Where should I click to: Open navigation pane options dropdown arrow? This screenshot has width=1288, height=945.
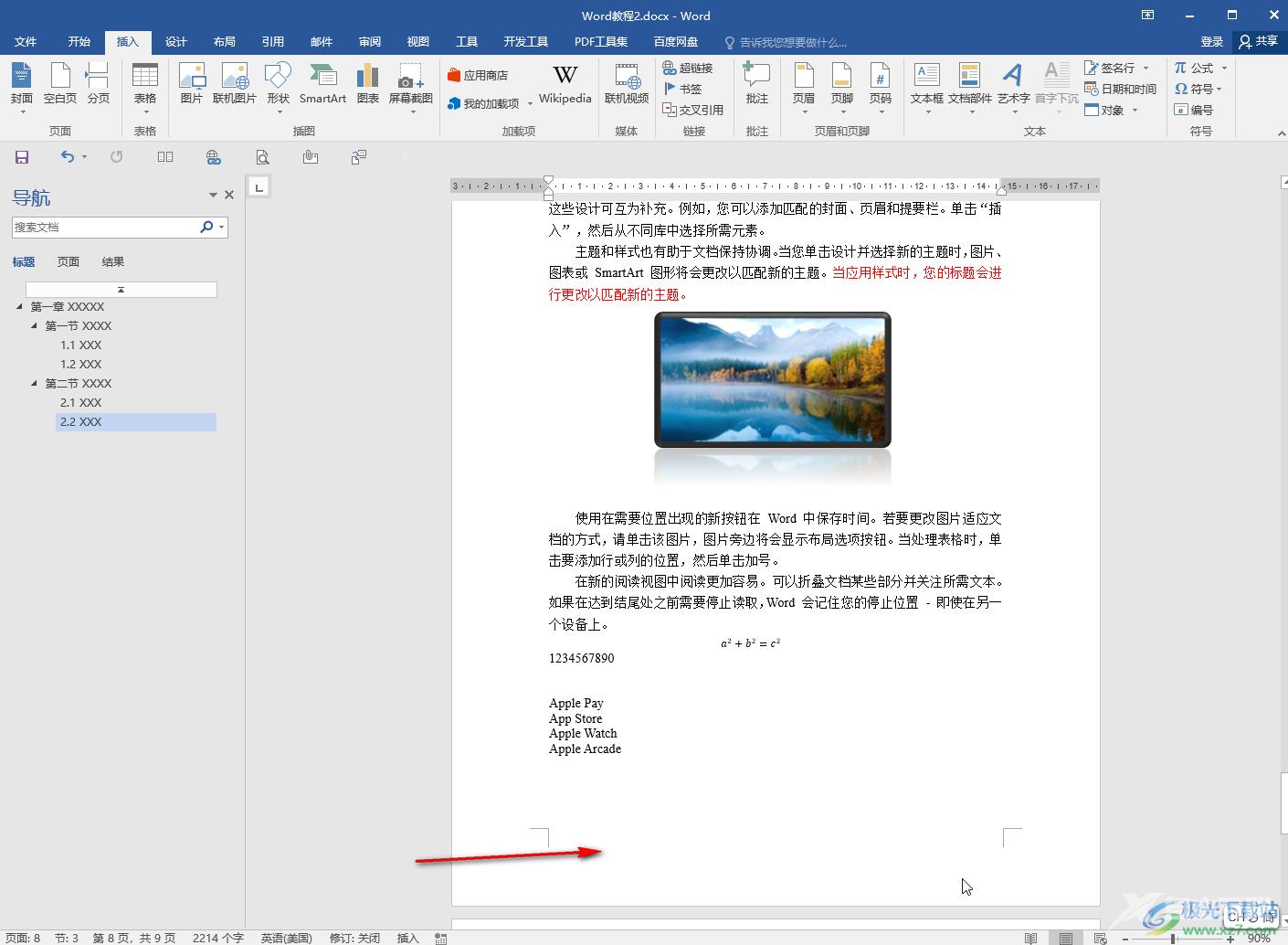213,195
